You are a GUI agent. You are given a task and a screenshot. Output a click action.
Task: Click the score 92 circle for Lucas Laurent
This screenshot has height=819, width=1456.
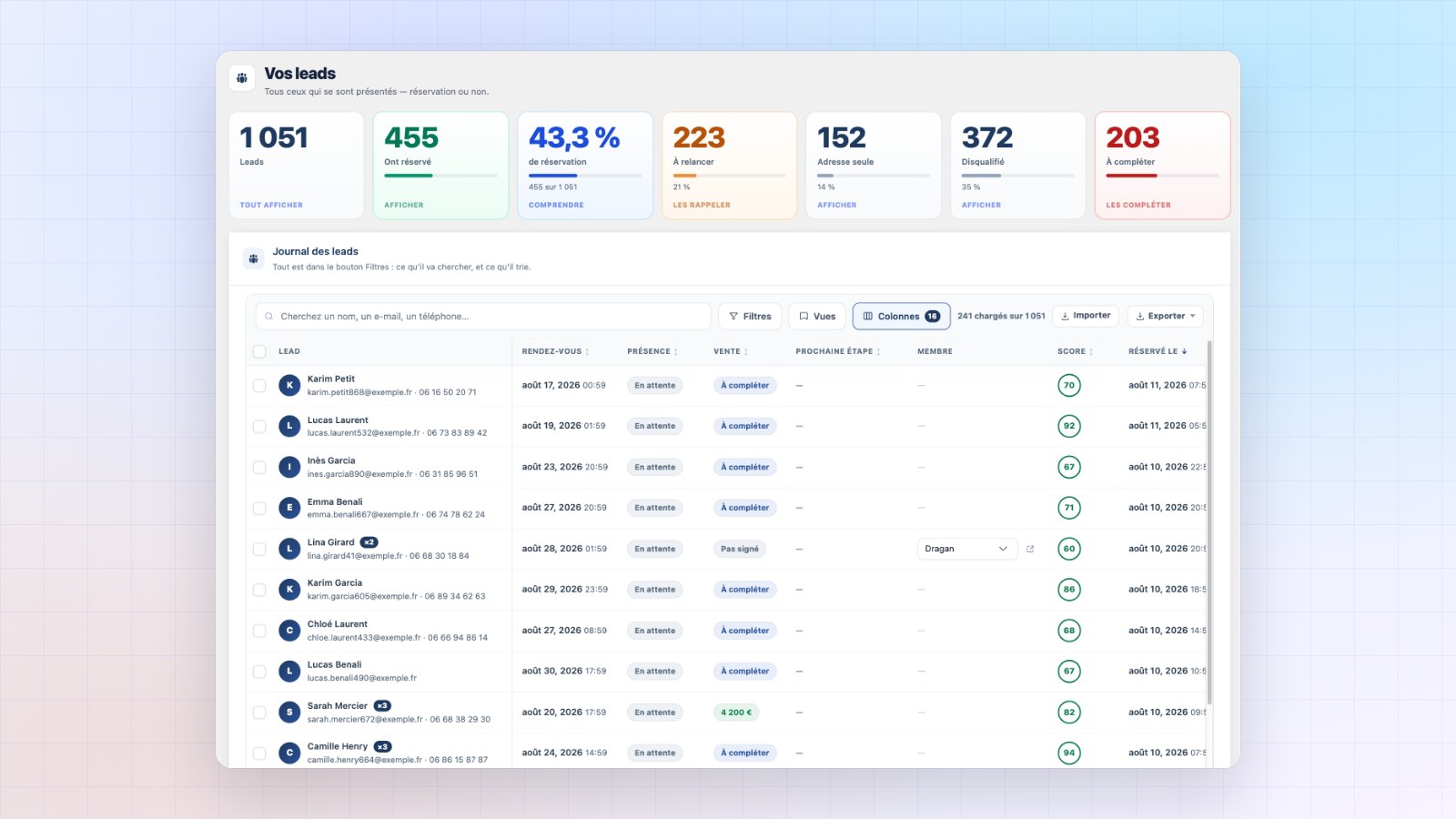[x=1069, y=426]
